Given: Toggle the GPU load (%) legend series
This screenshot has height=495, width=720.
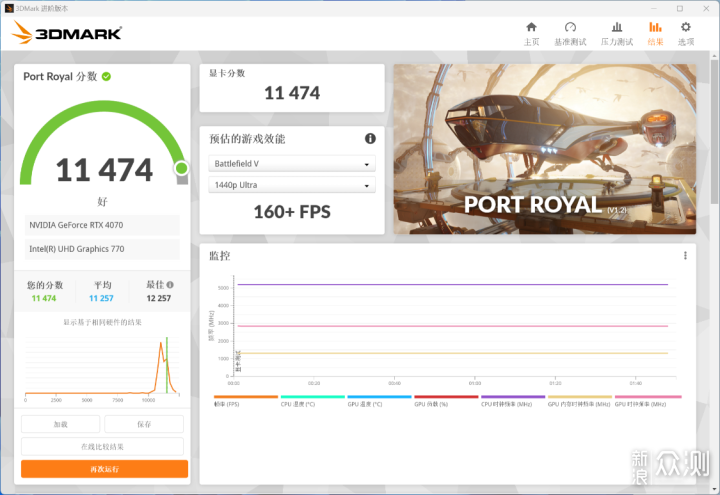Looking at the screenshot, I should tap(446, 401).
